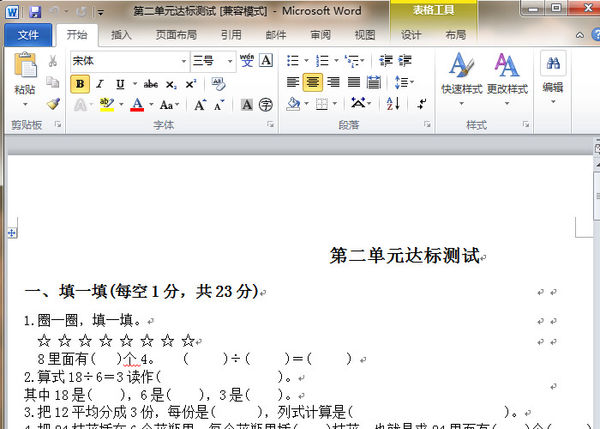Open the Find binoculars editing icon
Image resolution: width=600 pixels, height=429 pixels.
pyautogui.click(x=553, y=63)
